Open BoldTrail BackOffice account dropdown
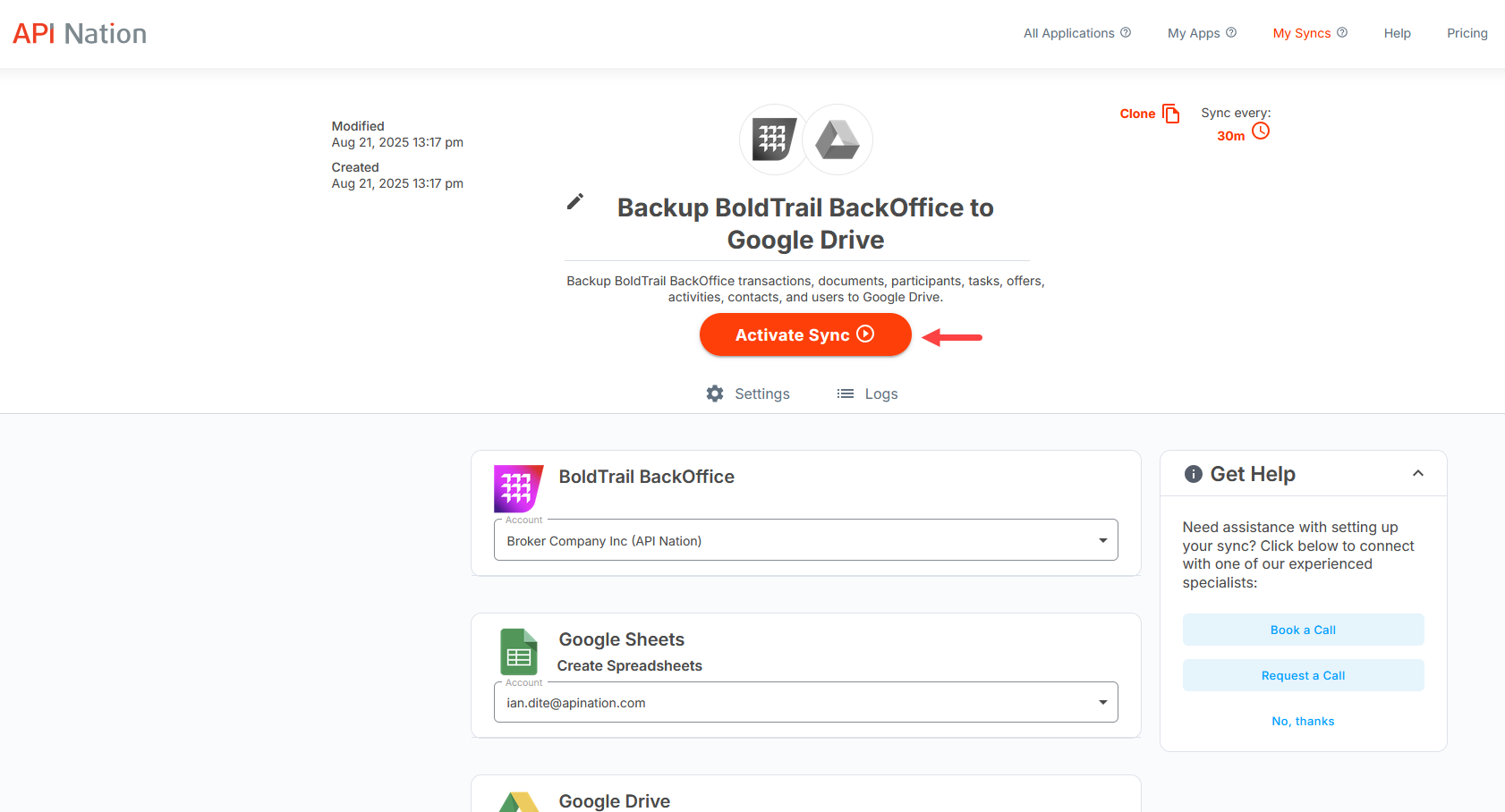This screenshot has height=812, width=1505. [x=805, y=540]
